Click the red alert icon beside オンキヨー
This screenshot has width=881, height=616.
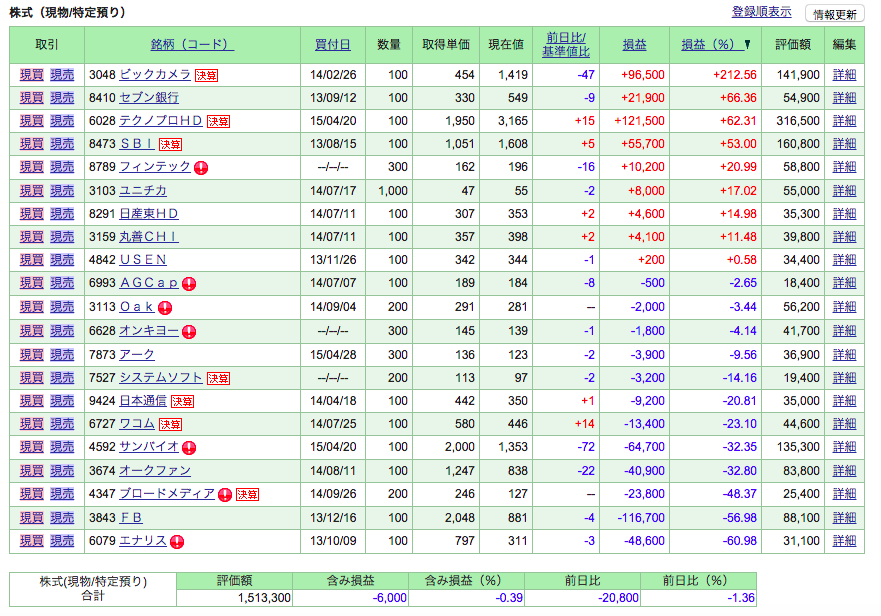click(x=189, y=332)
